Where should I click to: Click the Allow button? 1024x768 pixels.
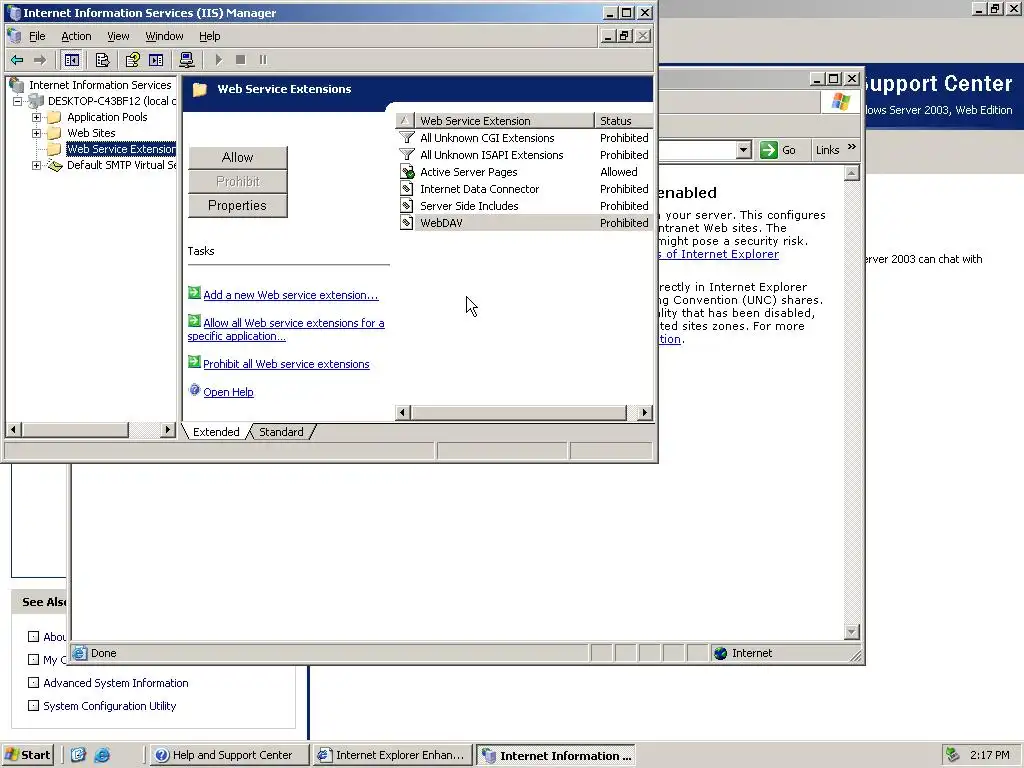238,157
